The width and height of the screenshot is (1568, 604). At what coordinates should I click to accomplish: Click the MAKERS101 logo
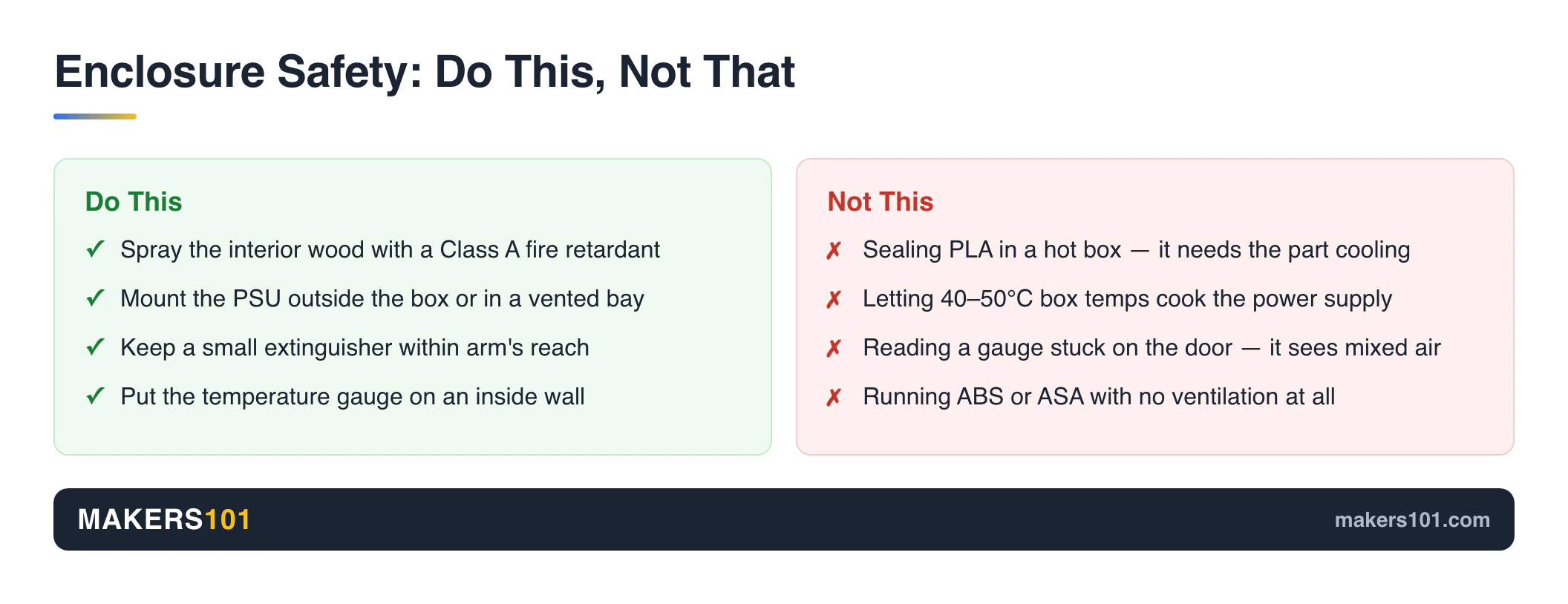pyautogui.click(x=164, y=519)
